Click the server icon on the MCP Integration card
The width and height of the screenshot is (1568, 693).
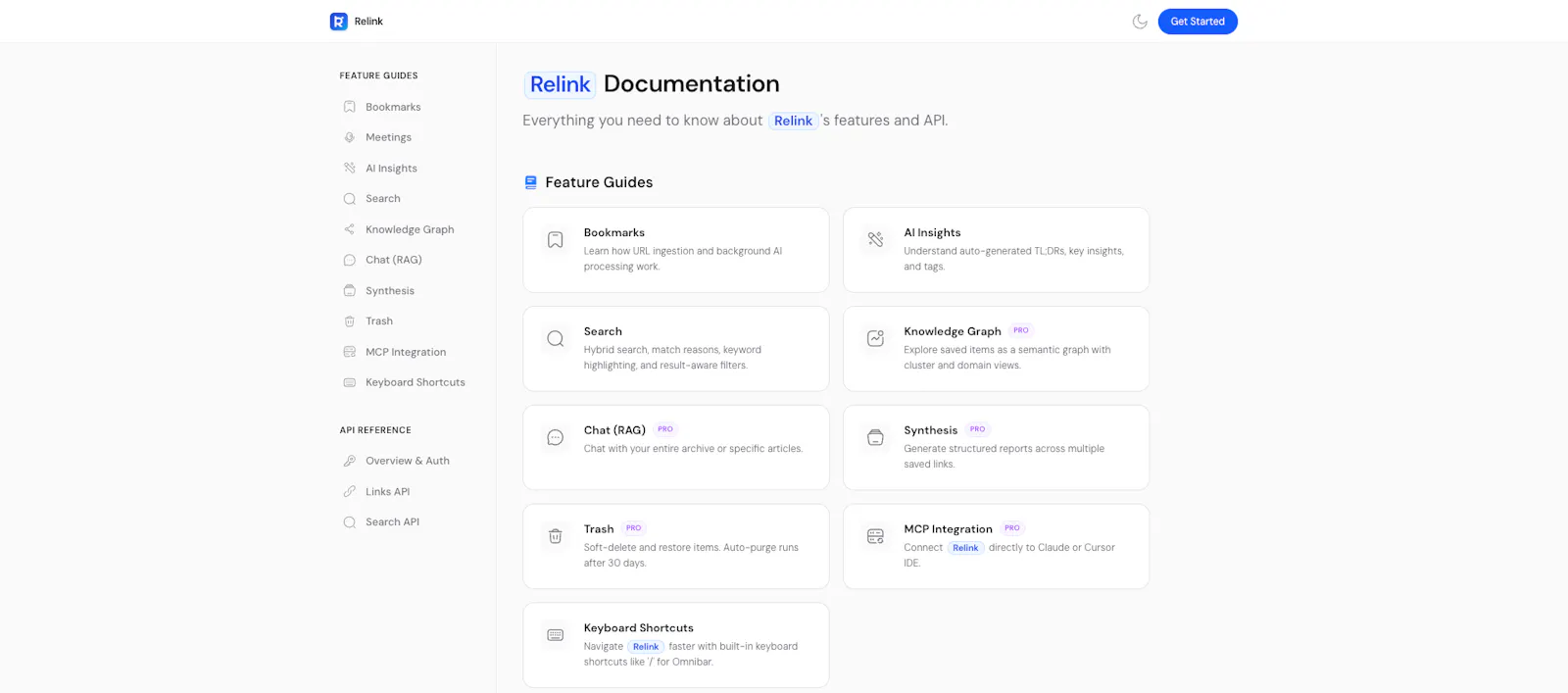point(875,536)
